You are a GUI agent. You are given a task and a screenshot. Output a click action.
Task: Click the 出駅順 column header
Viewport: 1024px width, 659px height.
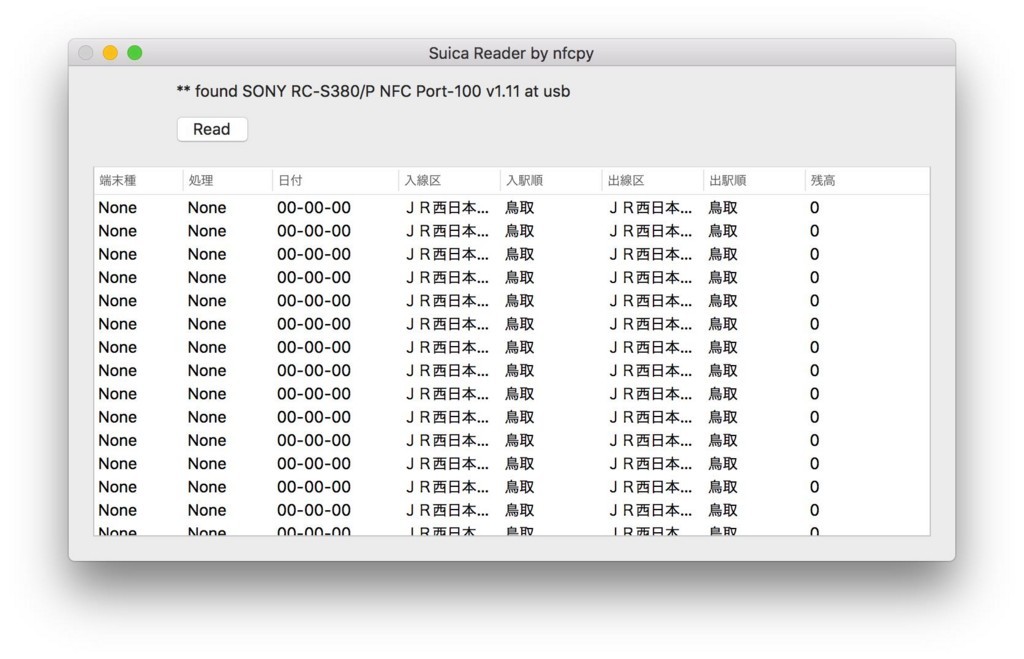[754, 180]
